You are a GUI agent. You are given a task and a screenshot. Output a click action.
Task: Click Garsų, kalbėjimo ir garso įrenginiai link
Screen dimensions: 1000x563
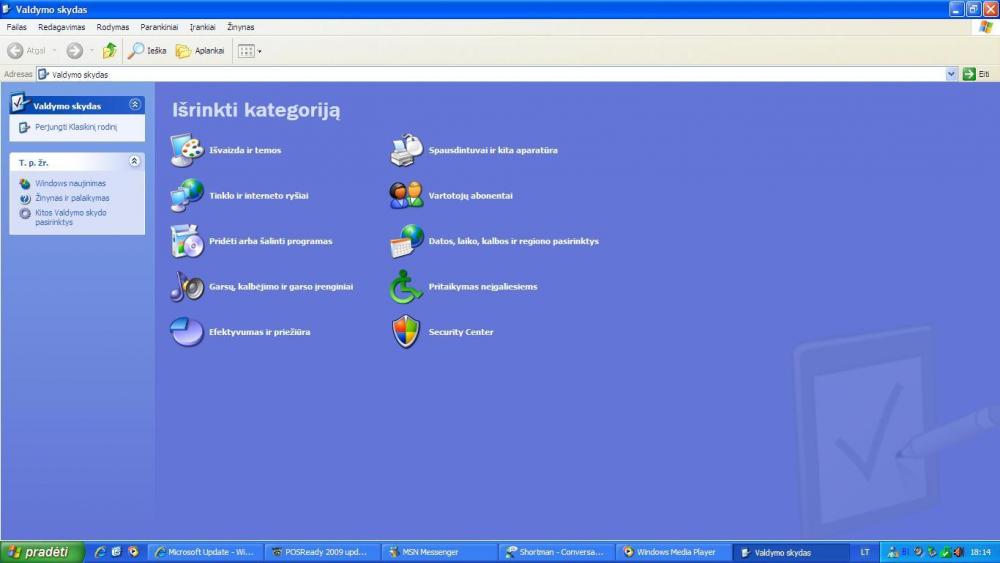pos(281,286)
